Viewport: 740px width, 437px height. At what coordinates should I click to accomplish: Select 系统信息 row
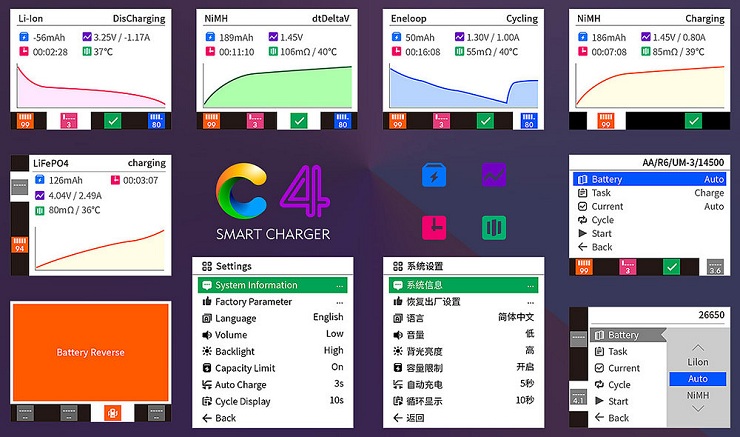[x=463, y=285]
